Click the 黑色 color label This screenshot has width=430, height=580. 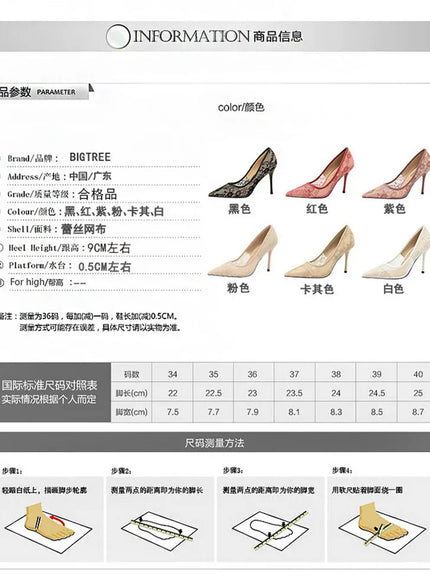(239, 209)
